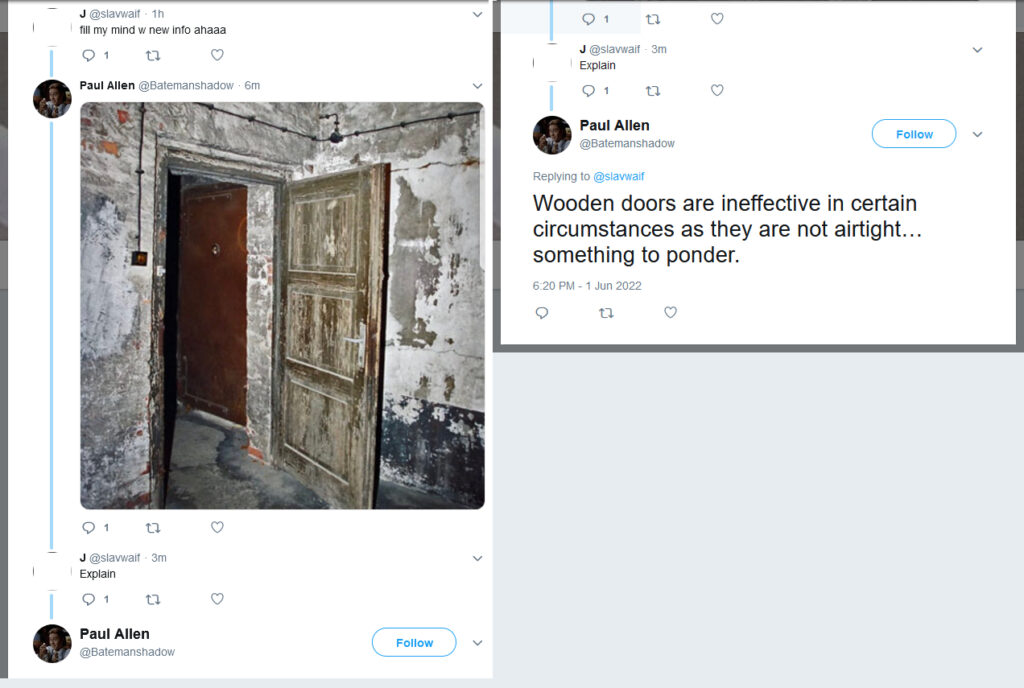Reply to the door photo tweet

pyautogui.click(x=89, y=527)
